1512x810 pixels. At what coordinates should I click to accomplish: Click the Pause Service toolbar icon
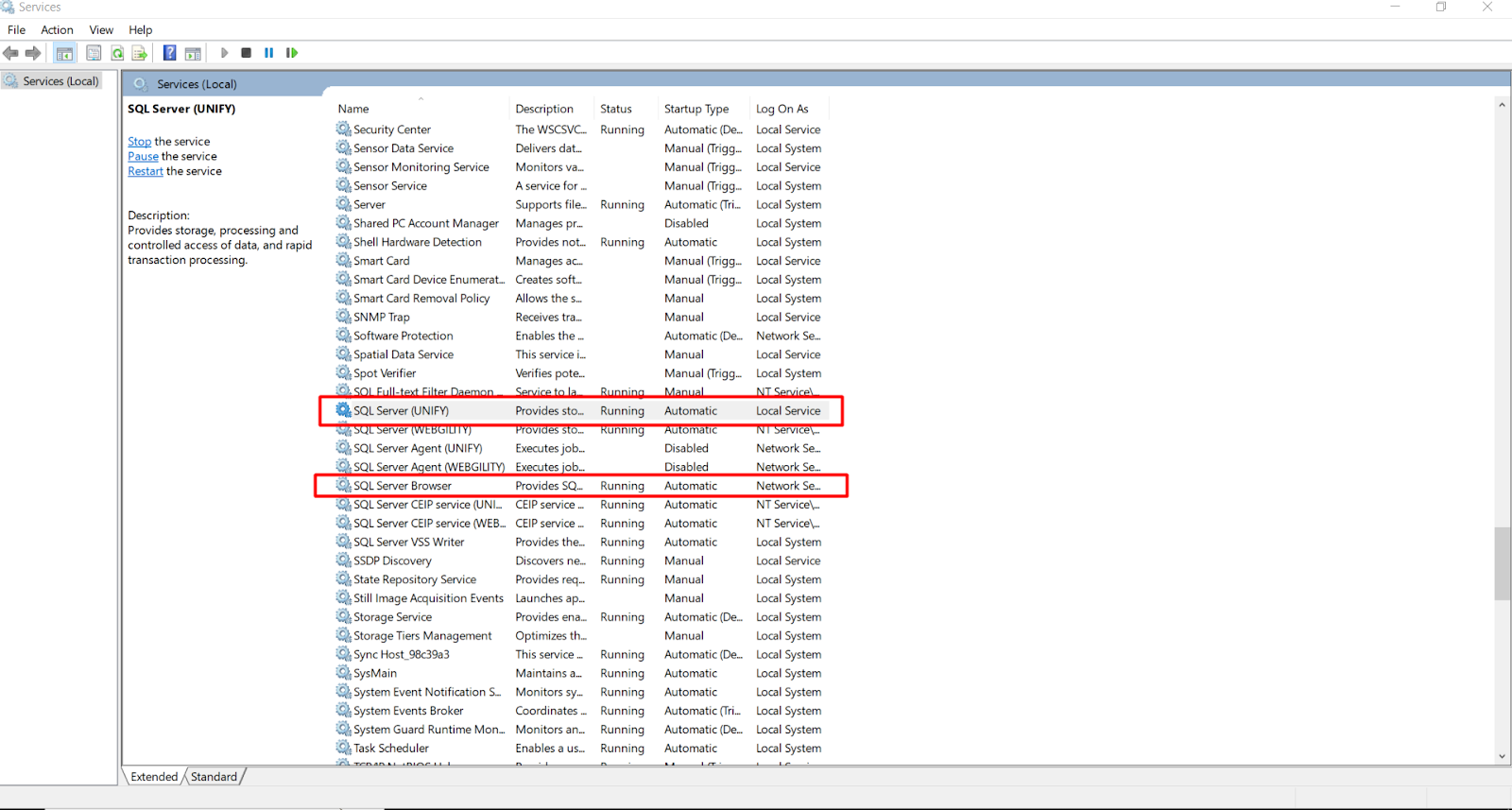pyautogui.click(x=269, y=53)
